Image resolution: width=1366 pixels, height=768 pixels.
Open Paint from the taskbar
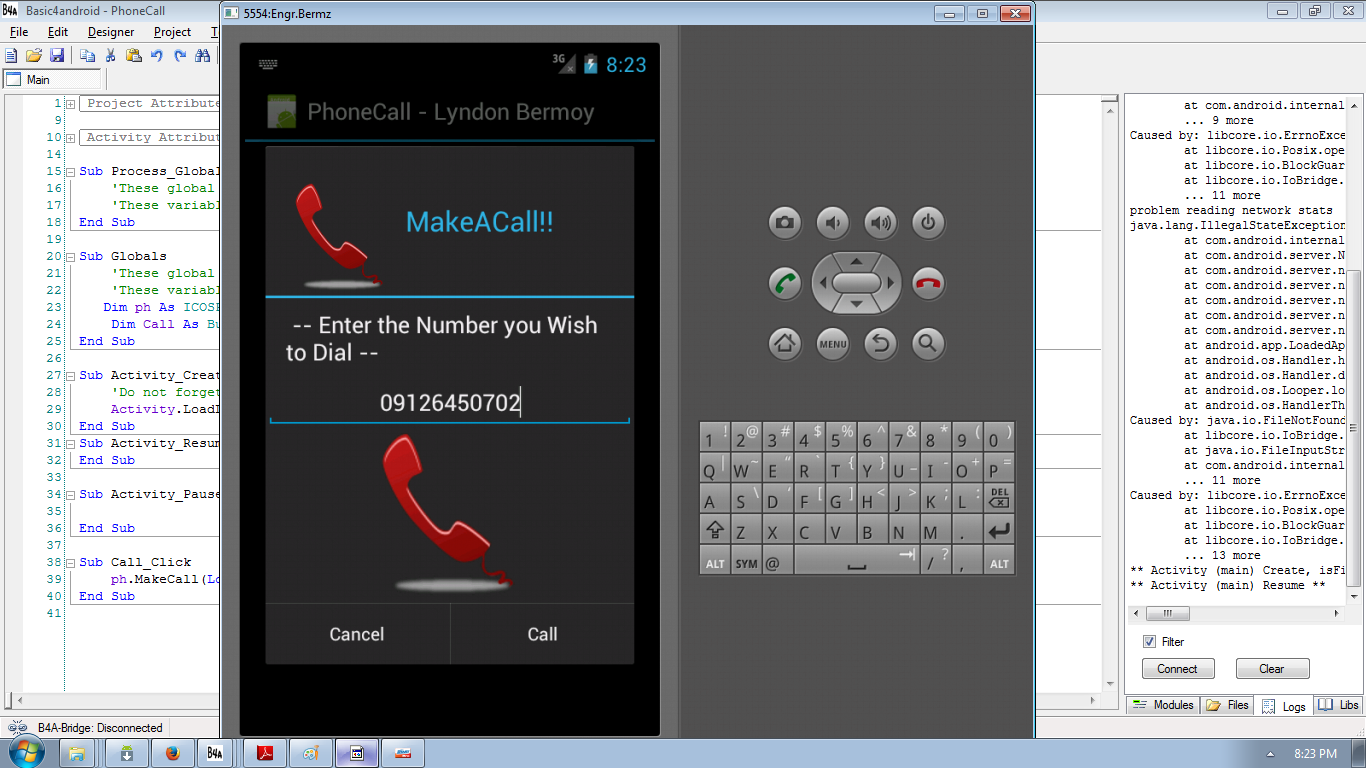311,753
